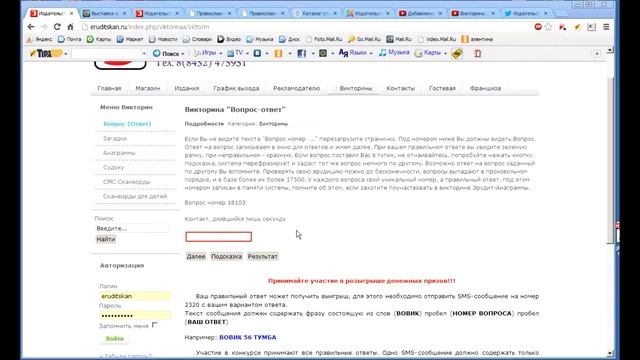Open the Главная site menu item
The image size is (640, 360).
pos(109,88)
